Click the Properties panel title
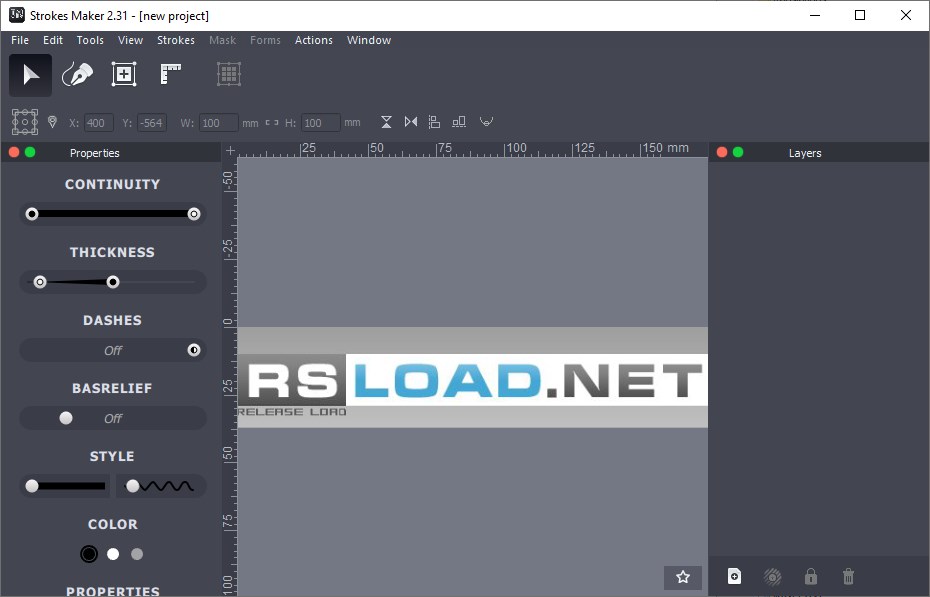Screen dimensions: 930x597 click(94, 153)
